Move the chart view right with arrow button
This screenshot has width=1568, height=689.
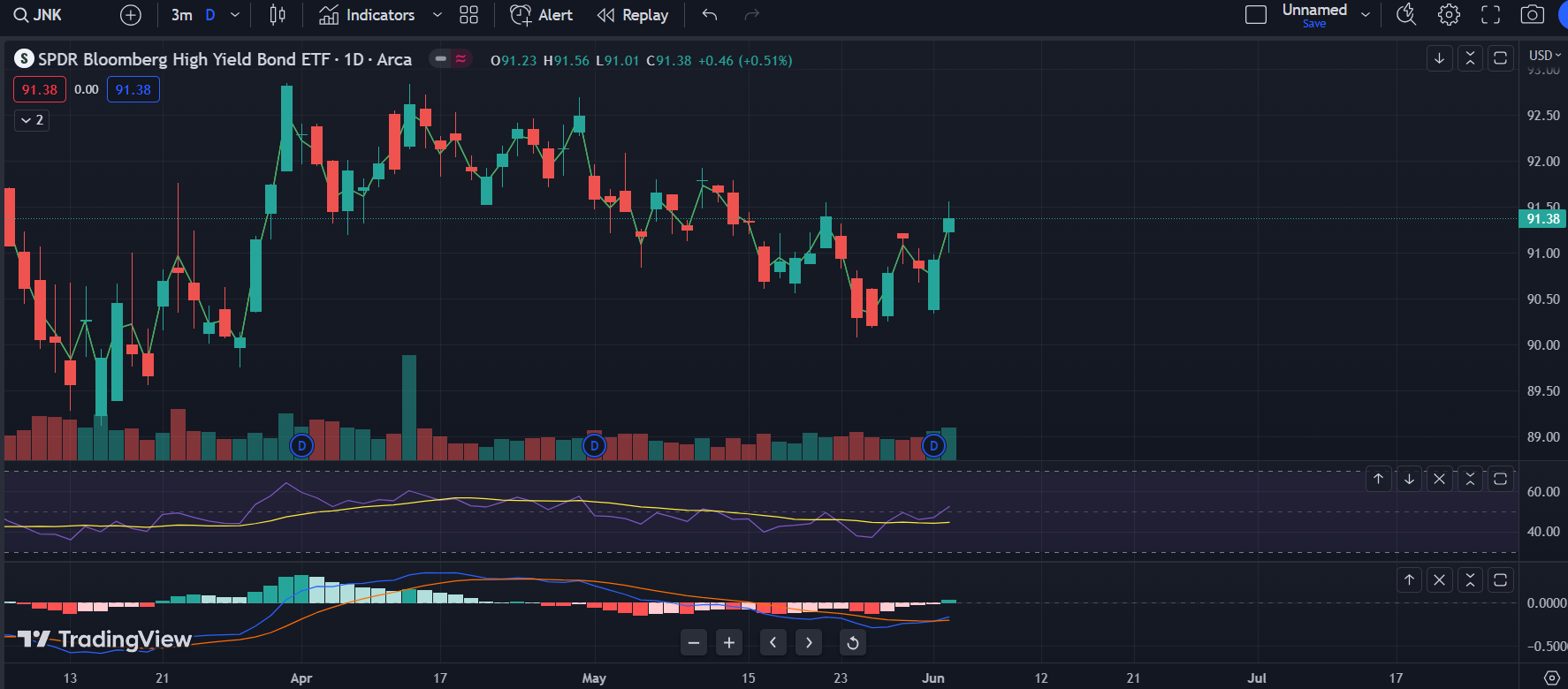click(x=809, y=642)
